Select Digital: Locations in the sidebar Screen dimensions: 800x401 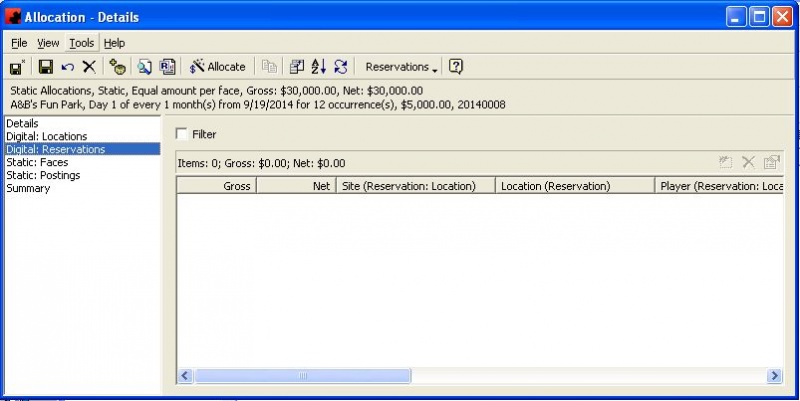click(x=46, y=136)
